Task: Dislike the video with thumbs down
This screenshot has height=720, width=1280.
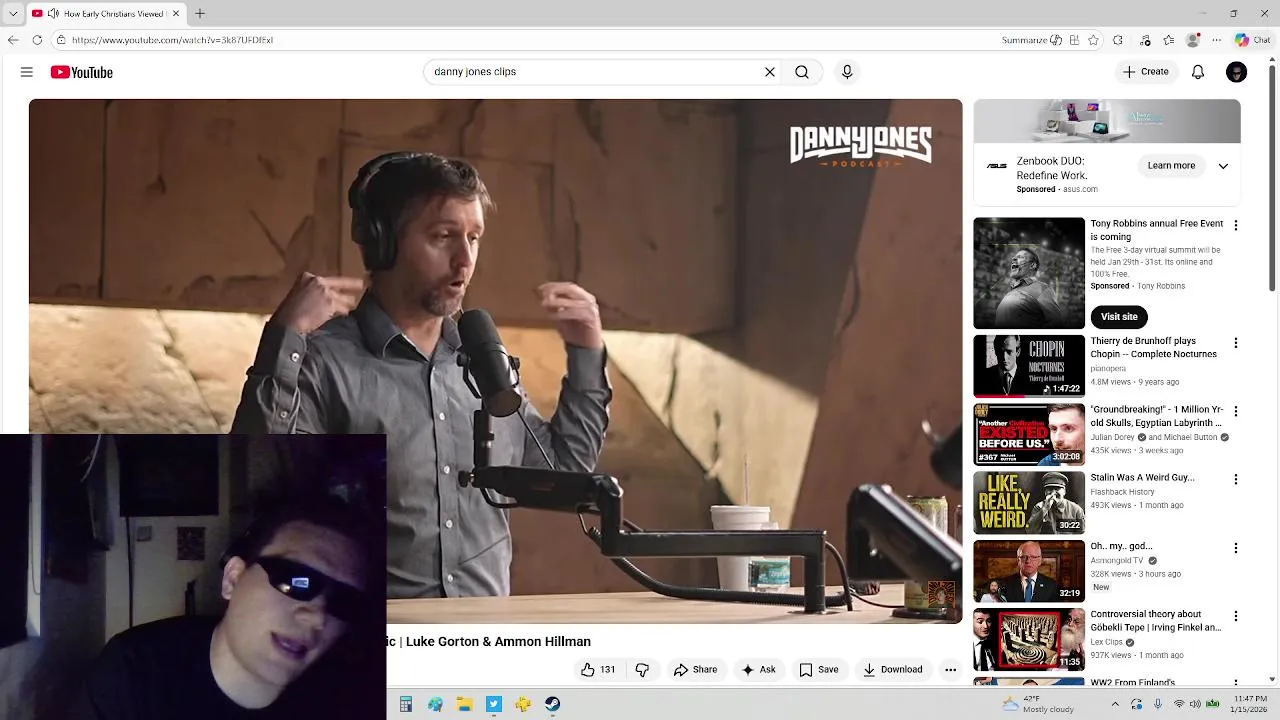Action: click(x=642, y=670)
